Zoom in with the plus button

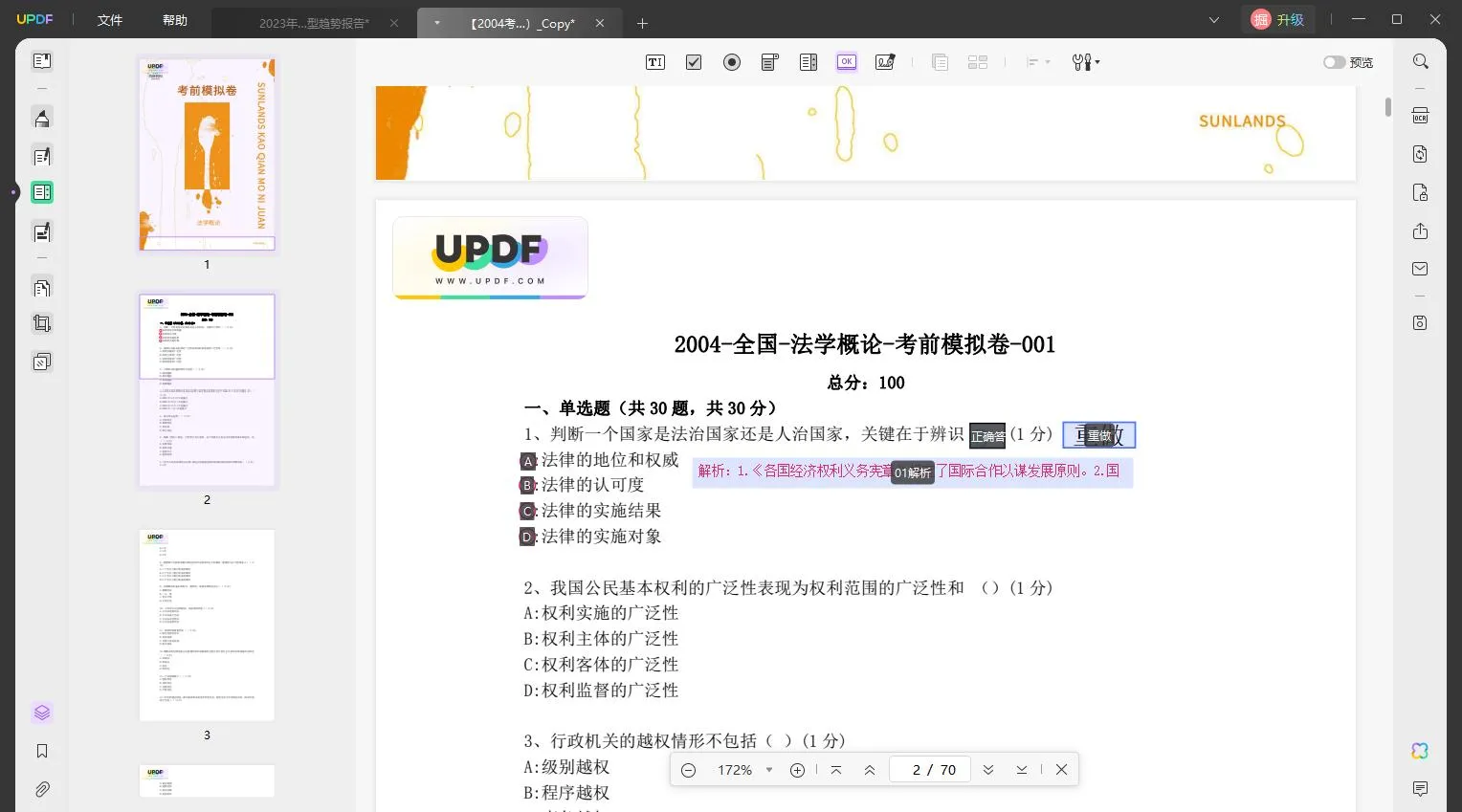click(x=797, y=770)
